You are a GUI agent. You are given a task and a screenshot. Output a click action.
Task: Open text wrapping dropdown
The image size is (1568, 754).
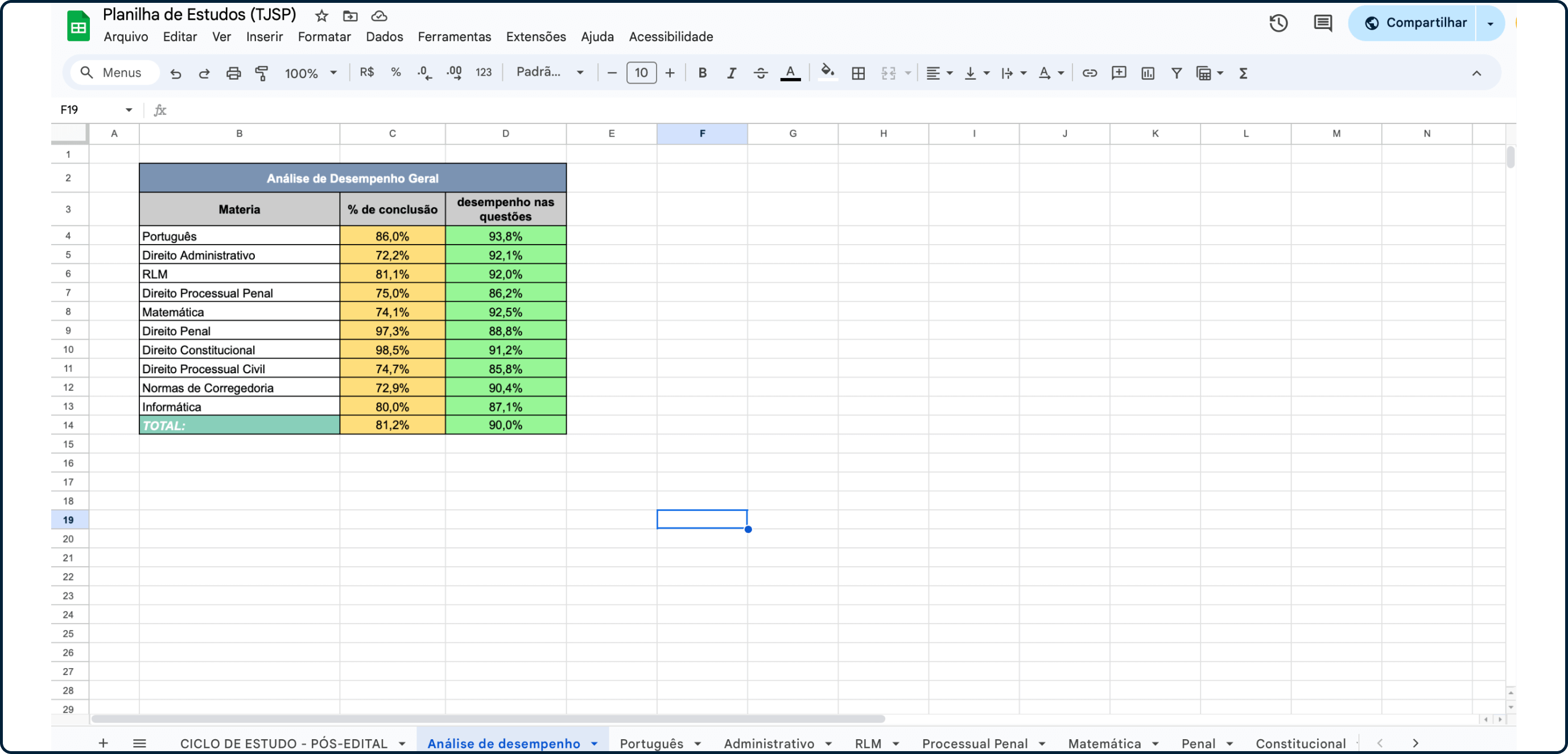(1013, 73)
